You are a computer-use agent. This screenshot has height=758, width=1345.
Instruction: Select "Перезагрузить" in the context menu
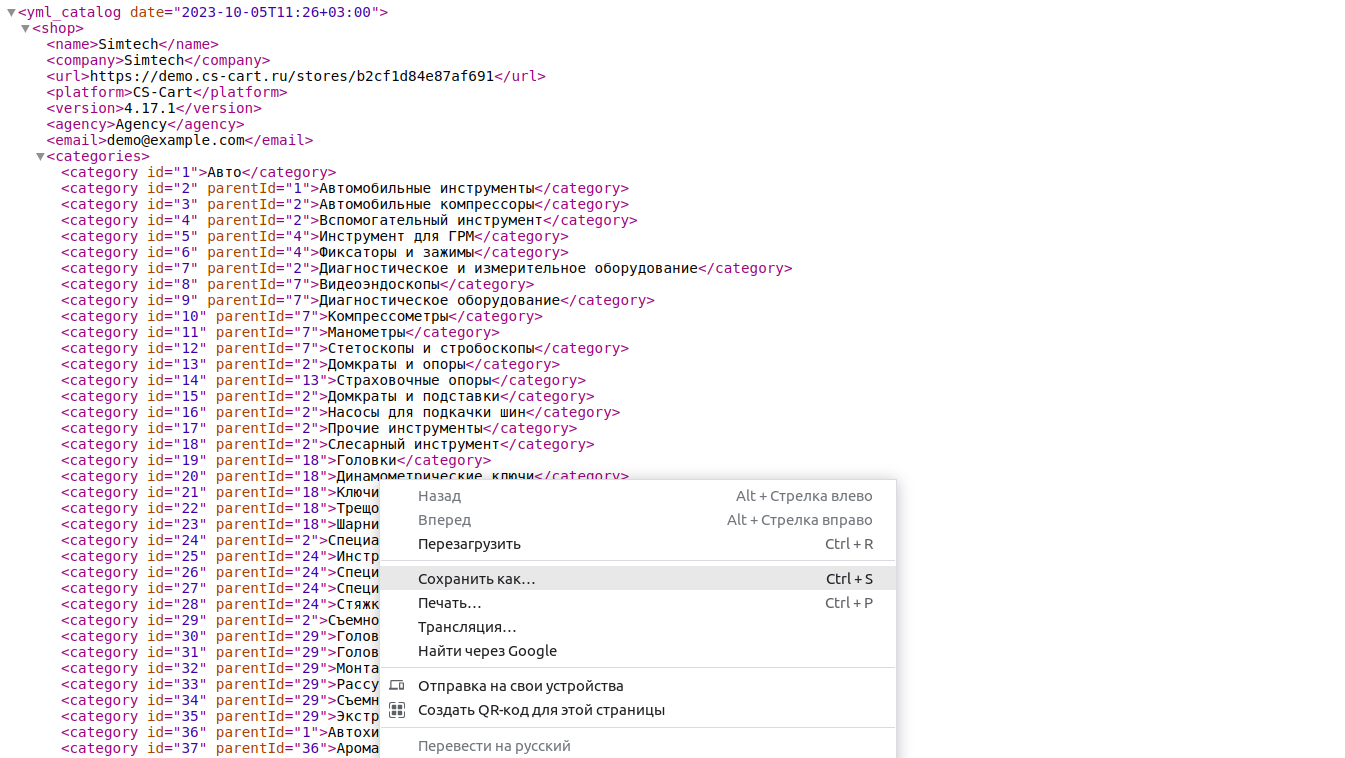coord(469,544)
